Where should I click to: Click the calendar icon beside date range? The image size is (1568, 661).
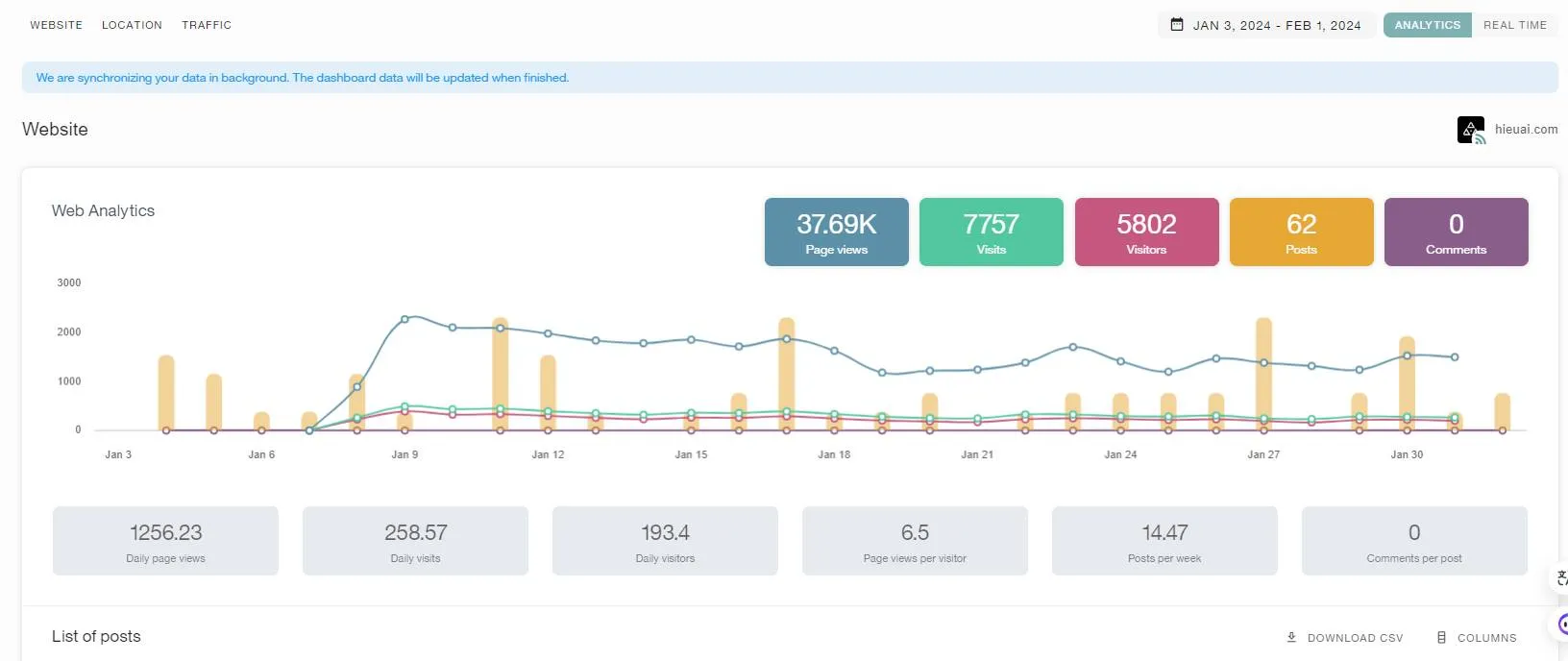1177,25
